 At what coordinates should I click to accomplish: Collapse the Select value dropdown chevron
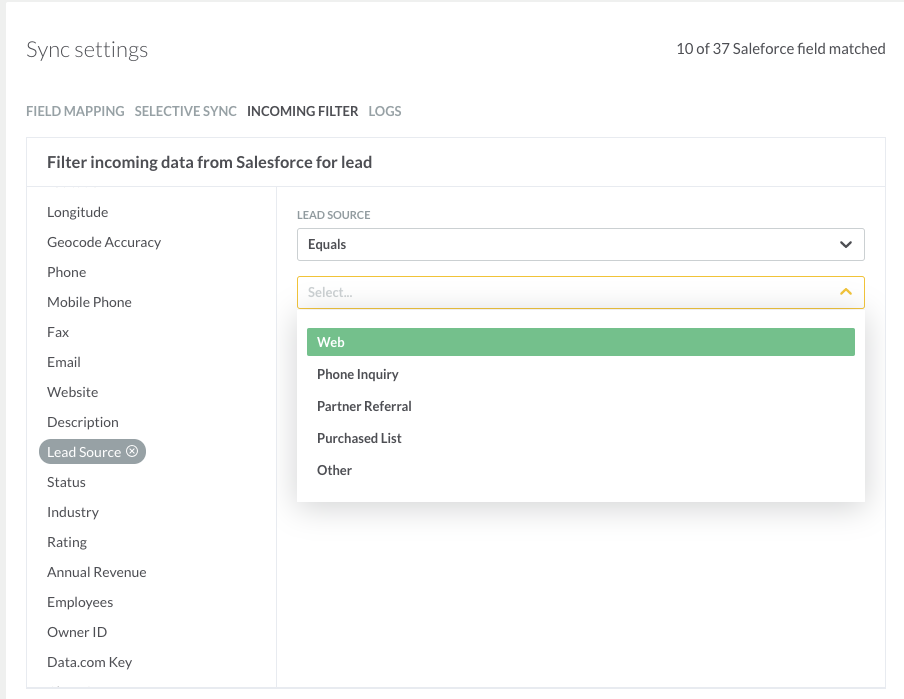coord(845,292)
